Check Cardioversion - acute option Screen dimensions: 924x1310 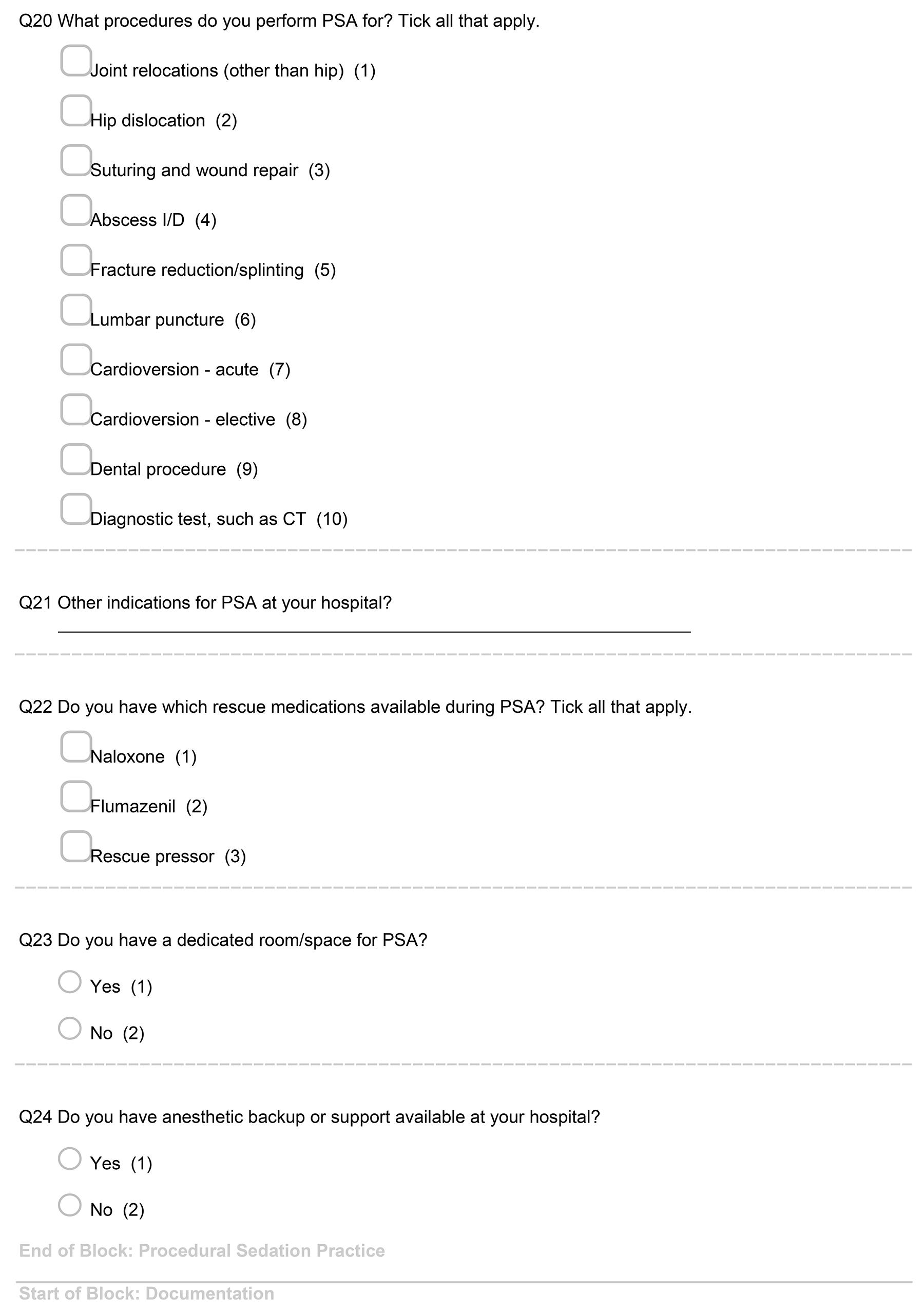pos(76,359)
